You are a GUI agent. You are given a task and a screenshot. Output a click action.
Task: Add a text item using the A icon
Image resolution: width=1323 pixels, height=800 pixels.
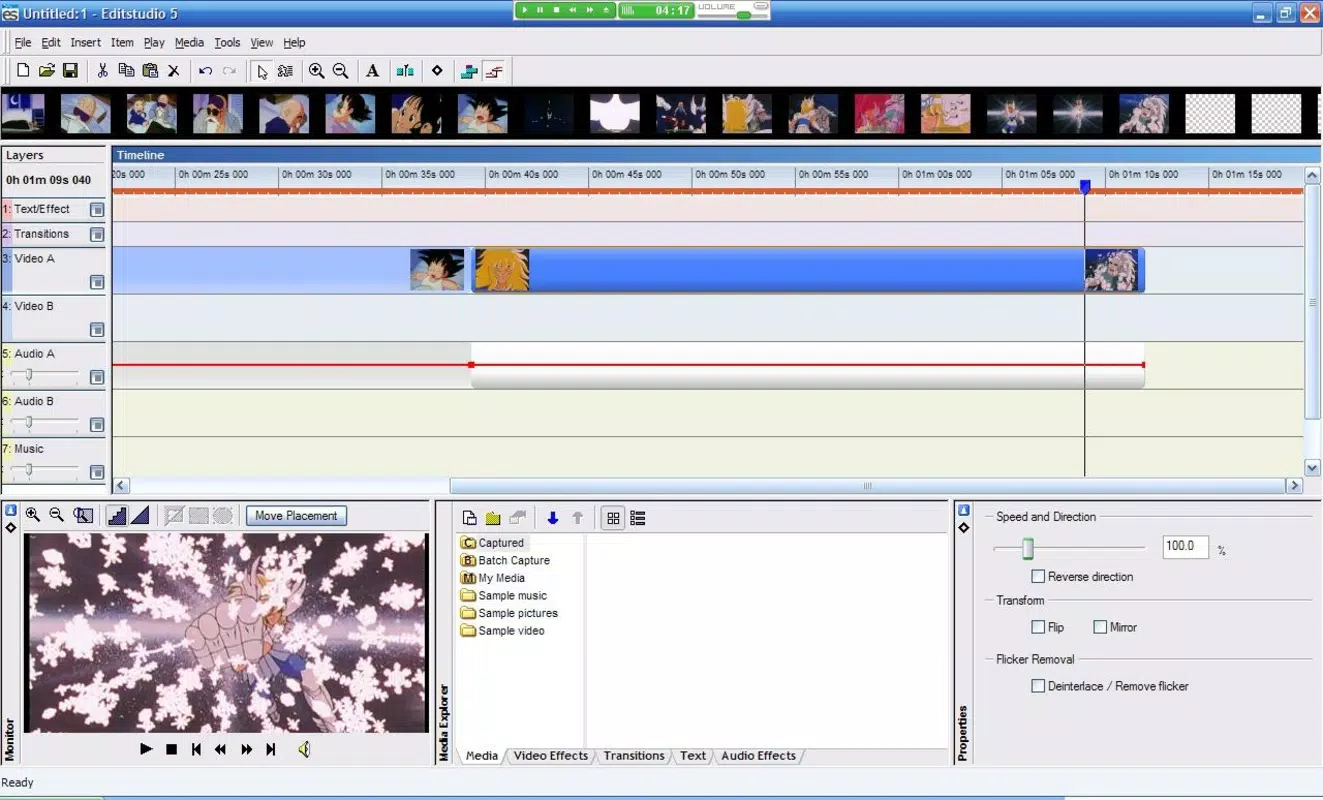[x=372, y=71]
